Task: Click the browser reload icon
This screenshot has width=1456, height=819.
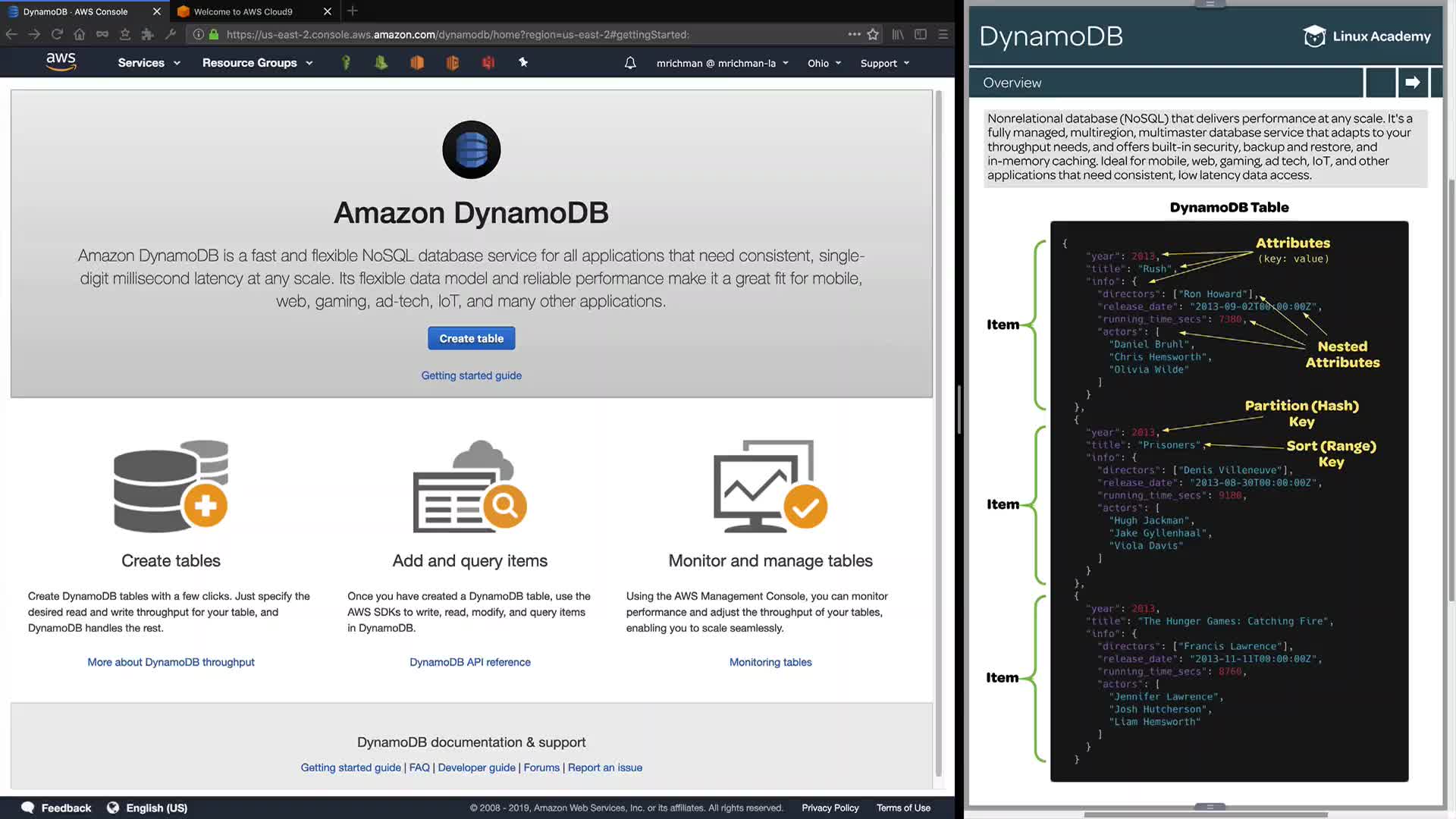Action: [57, 34]
